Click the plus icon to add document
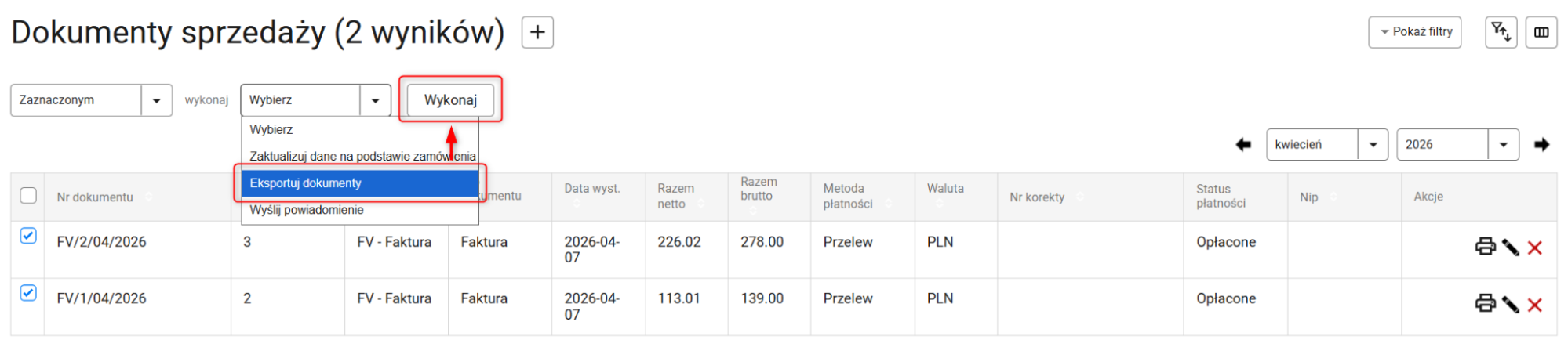 tap(537, 32)
